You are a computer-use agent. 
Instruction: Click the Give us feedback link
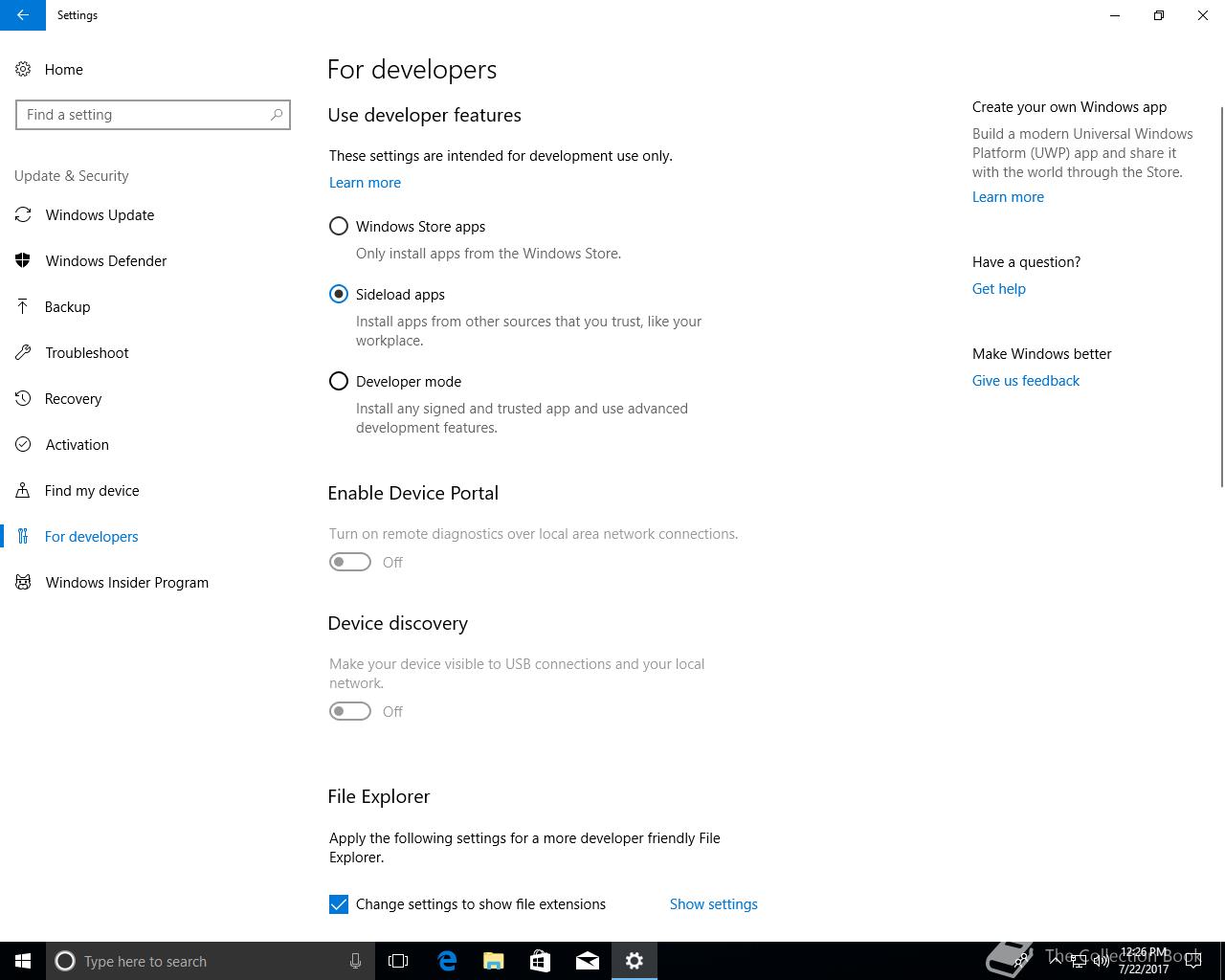[x=1025, y=381]
